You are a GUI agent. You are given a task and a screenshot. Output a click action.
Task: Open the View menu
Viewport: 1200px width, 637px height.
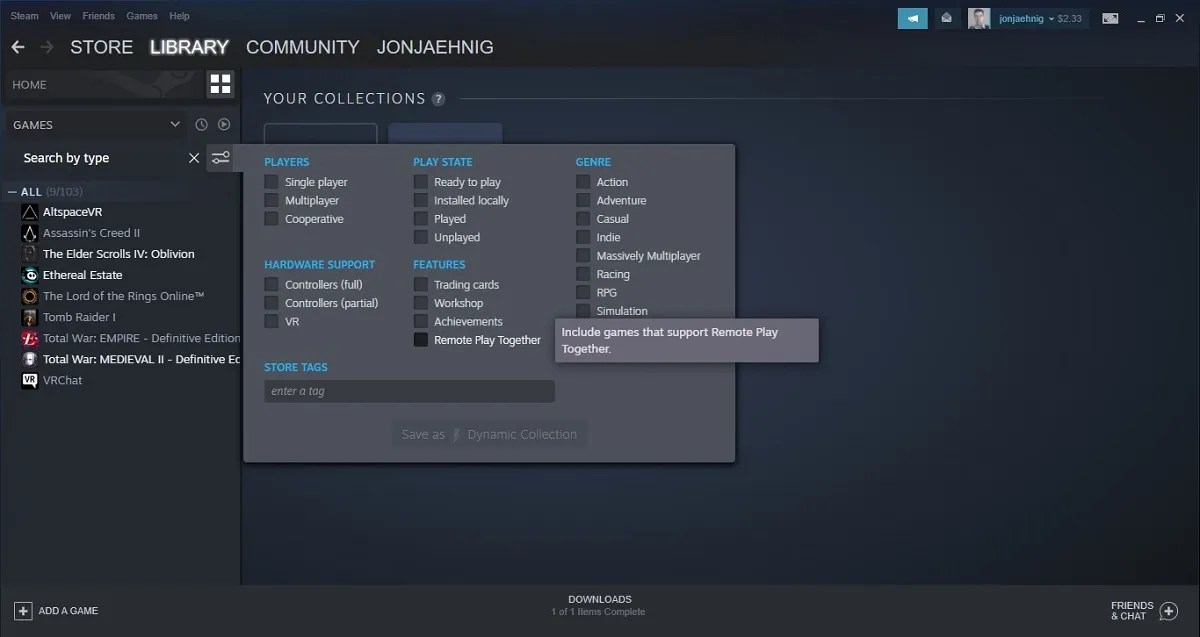(60, 15)
